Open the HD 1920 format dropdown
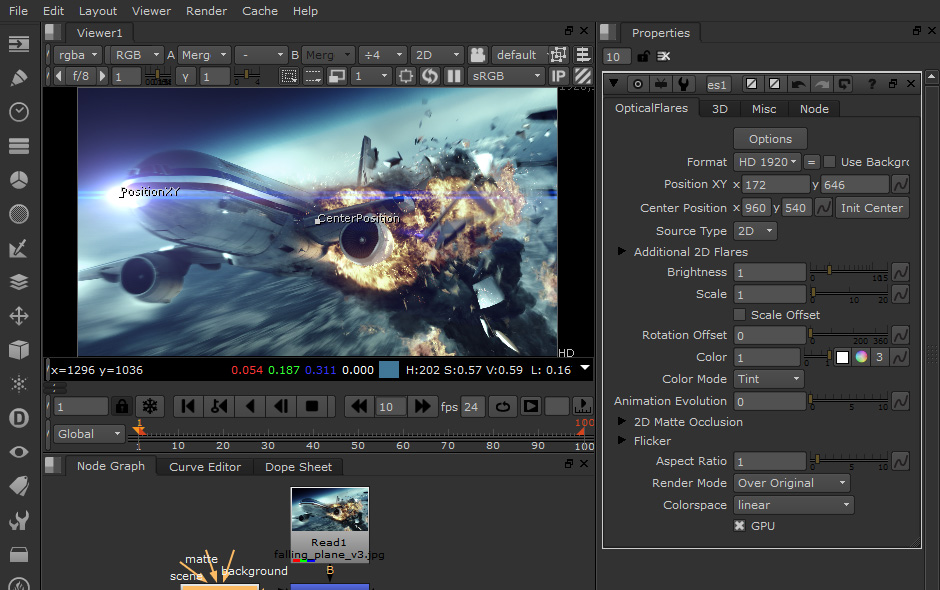 pos(767,162)
